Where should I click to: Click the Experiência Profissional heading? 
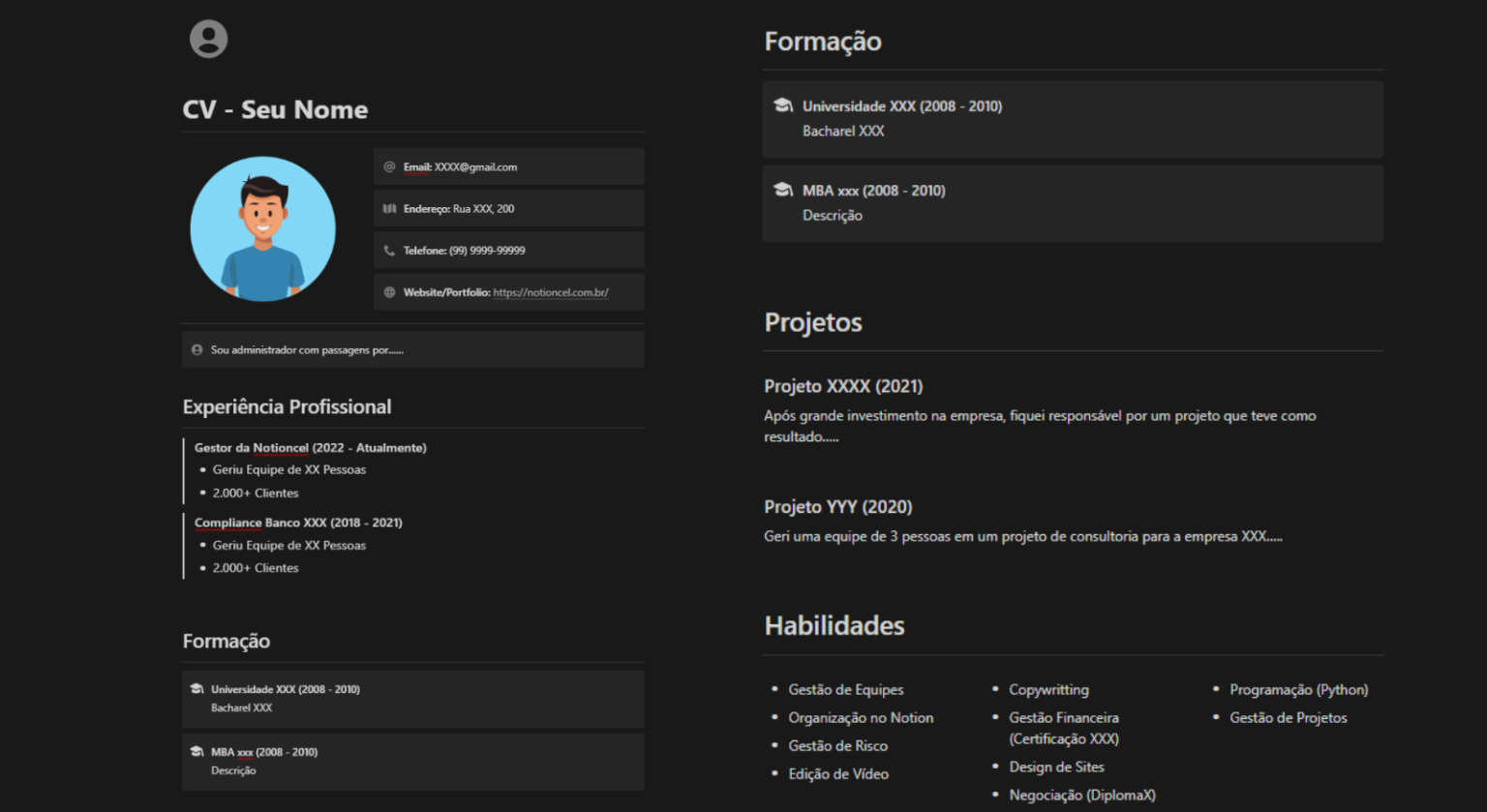288,406
